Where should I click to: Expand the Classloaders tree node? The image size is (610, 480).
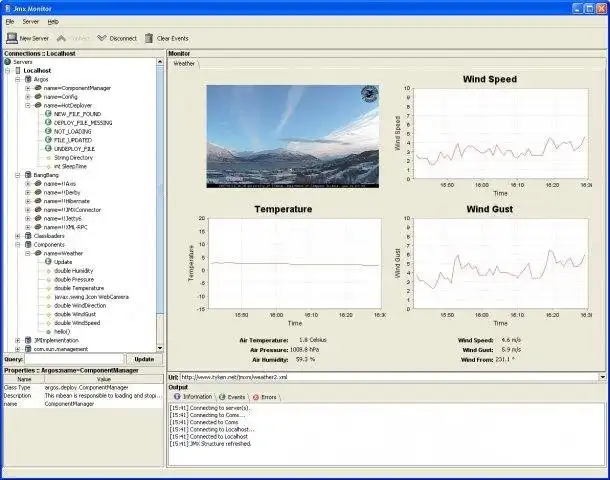tap(17, 236)
